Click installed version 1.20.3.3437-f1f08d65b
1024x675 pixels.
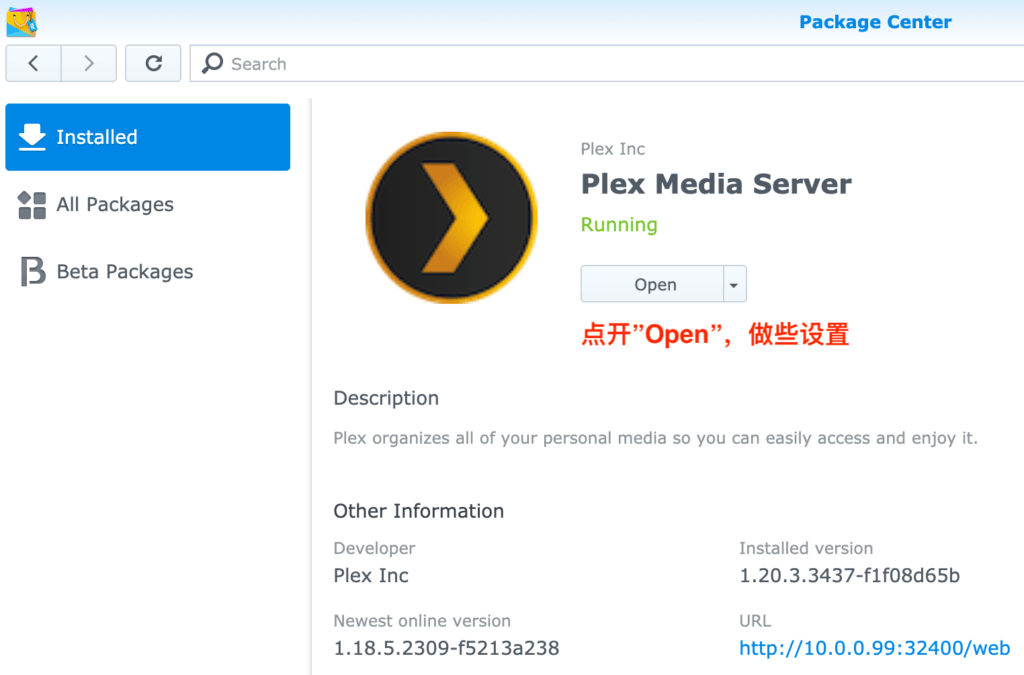point(850,576)
